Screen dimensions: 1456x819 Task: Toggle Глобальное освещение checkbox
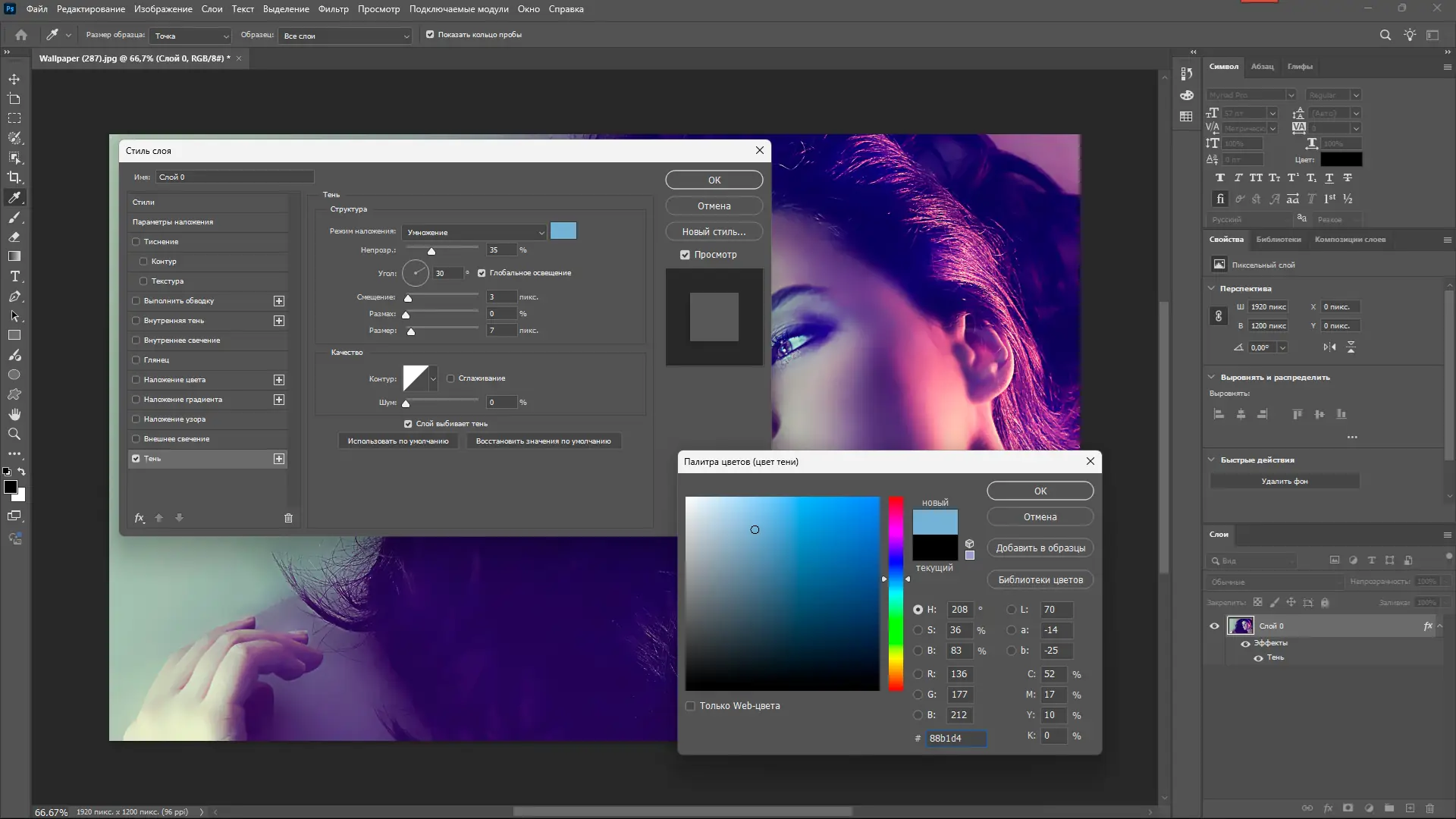coord(482,273)
